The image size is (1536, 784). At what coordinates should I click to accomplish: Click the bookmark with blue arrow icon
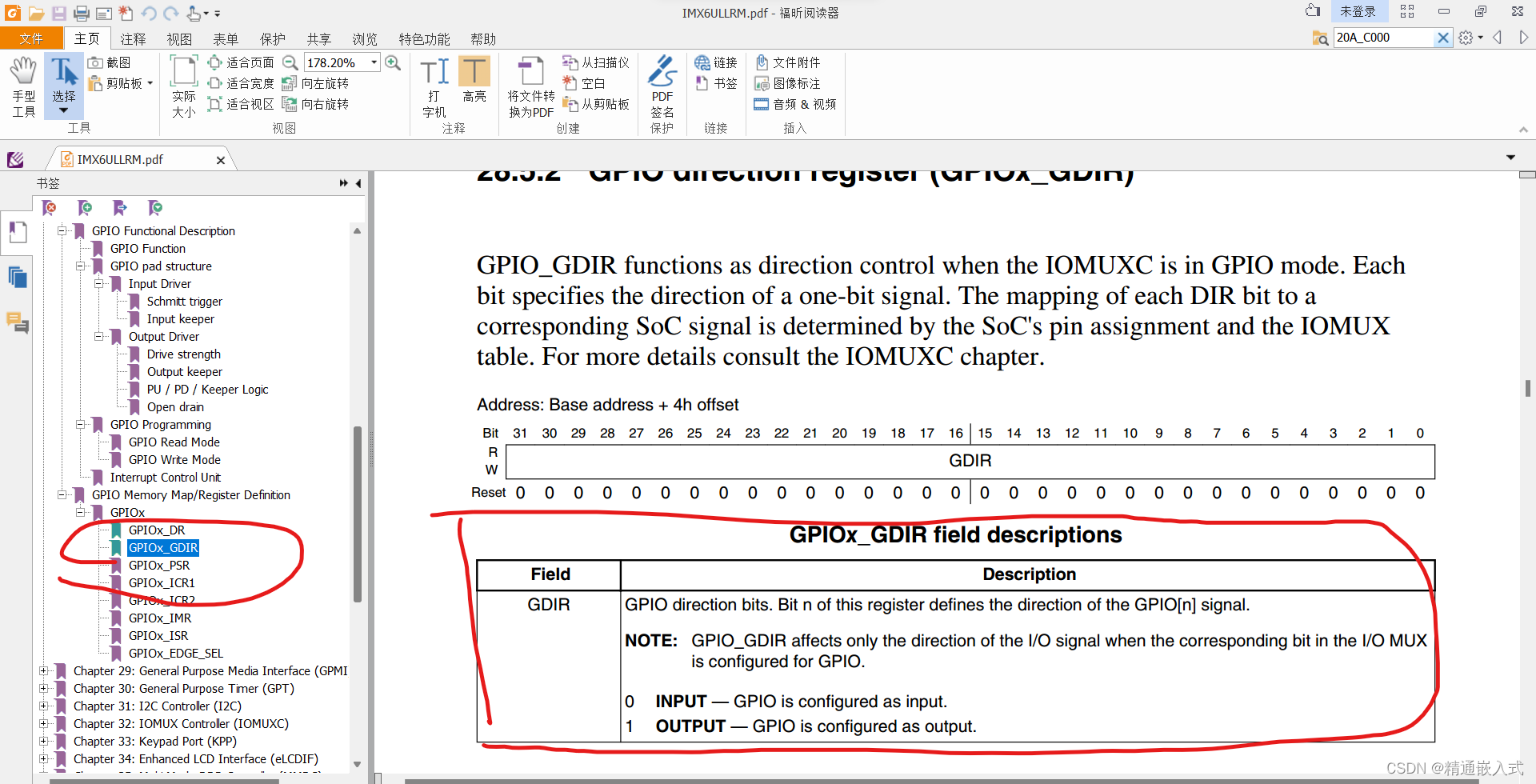coord(120,208)
